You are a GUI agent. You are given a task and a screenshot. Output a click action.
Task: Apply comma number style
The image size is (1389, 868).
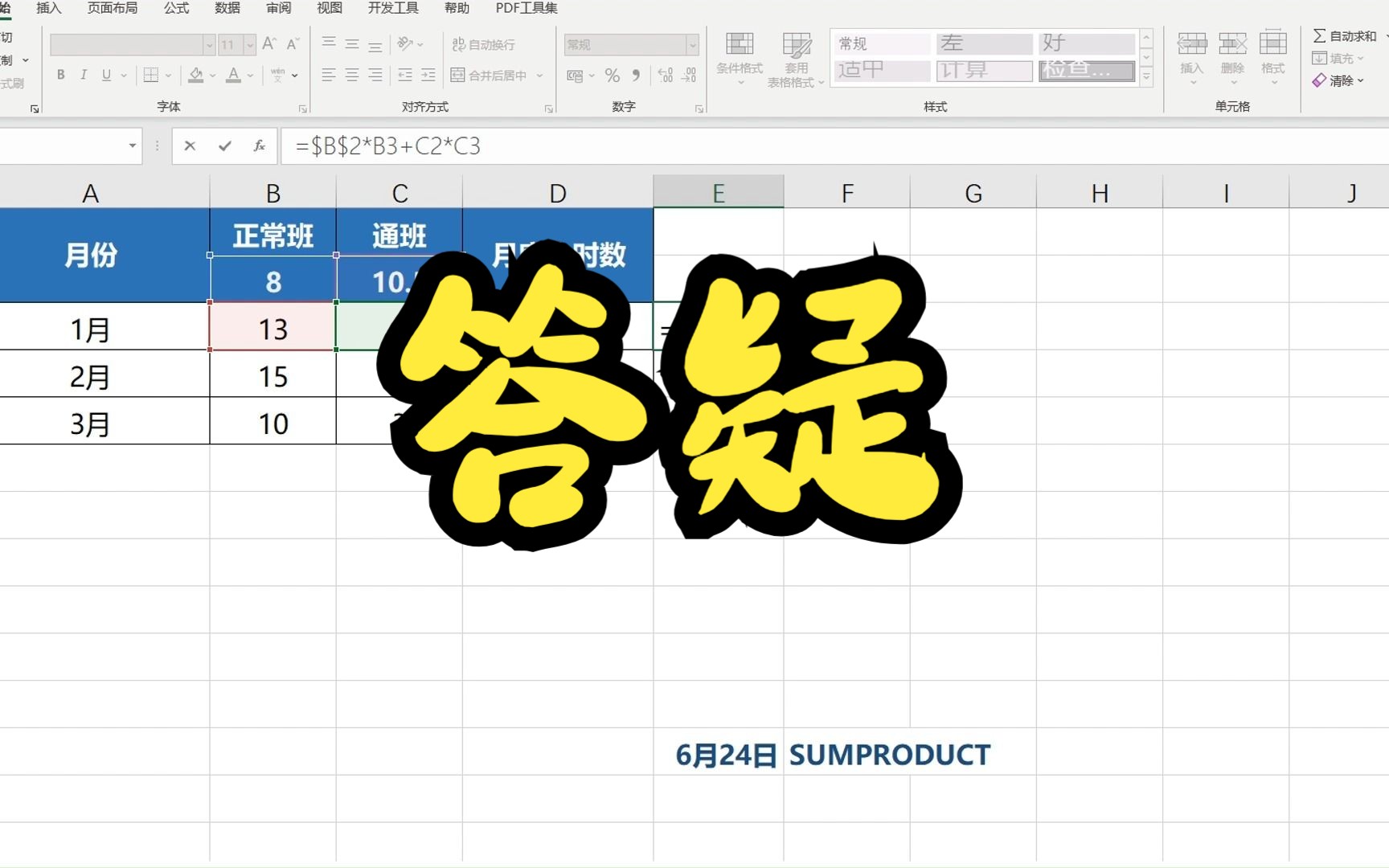[637, 75]
